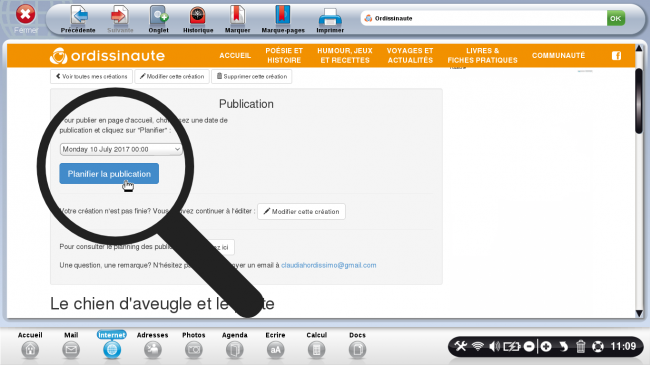The width and height of the screenshot is (650, 365).
Task: Click the Marquer bookmark icon
Action: (237, 15)
